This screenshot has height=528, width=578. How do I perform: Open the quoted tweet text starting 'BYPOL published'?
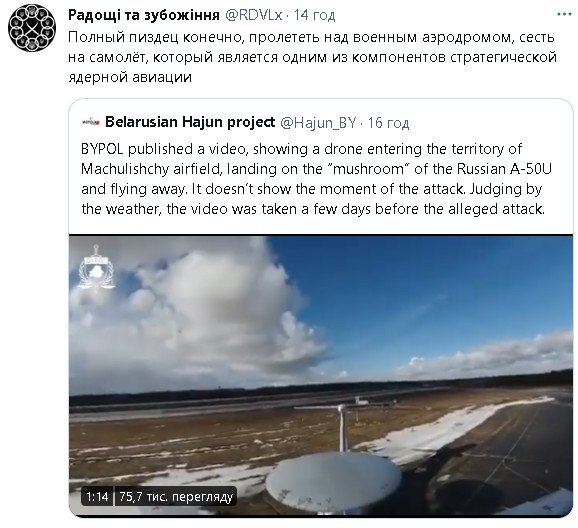316,179
